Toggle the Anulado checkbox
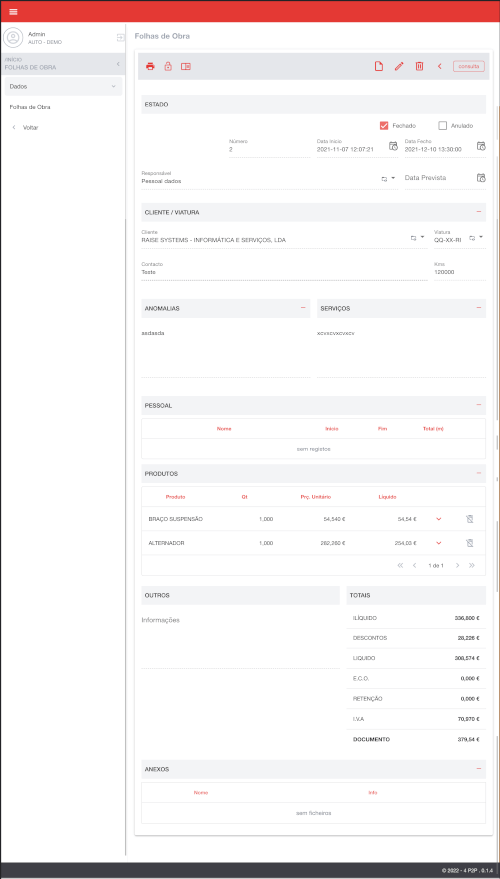This screenshot has width=500, height=879. [442, 126]
